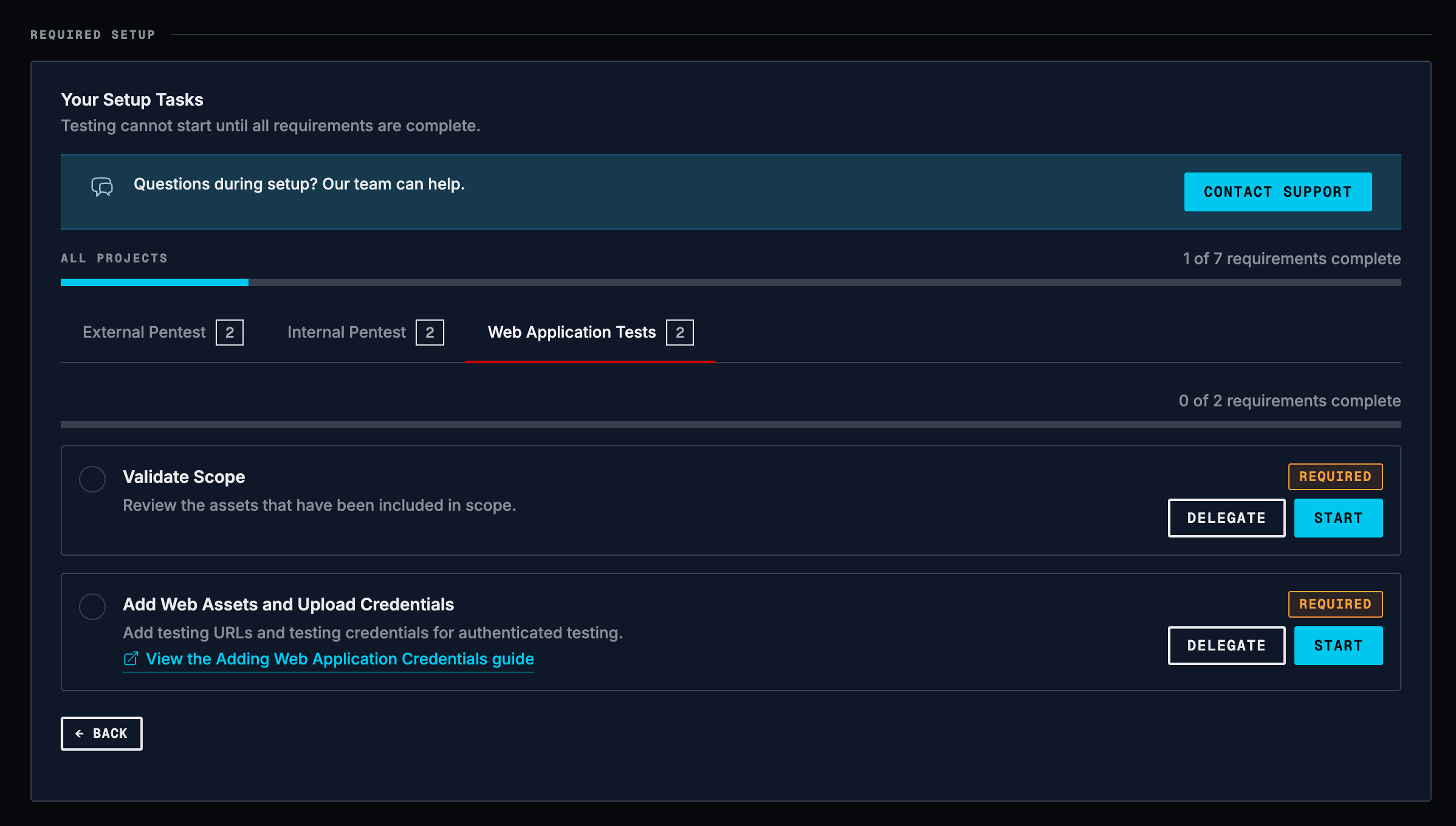Screen dimensions: 1456x826
Task: Switch to the Internal Pentest tab
Action: [366, 333]
